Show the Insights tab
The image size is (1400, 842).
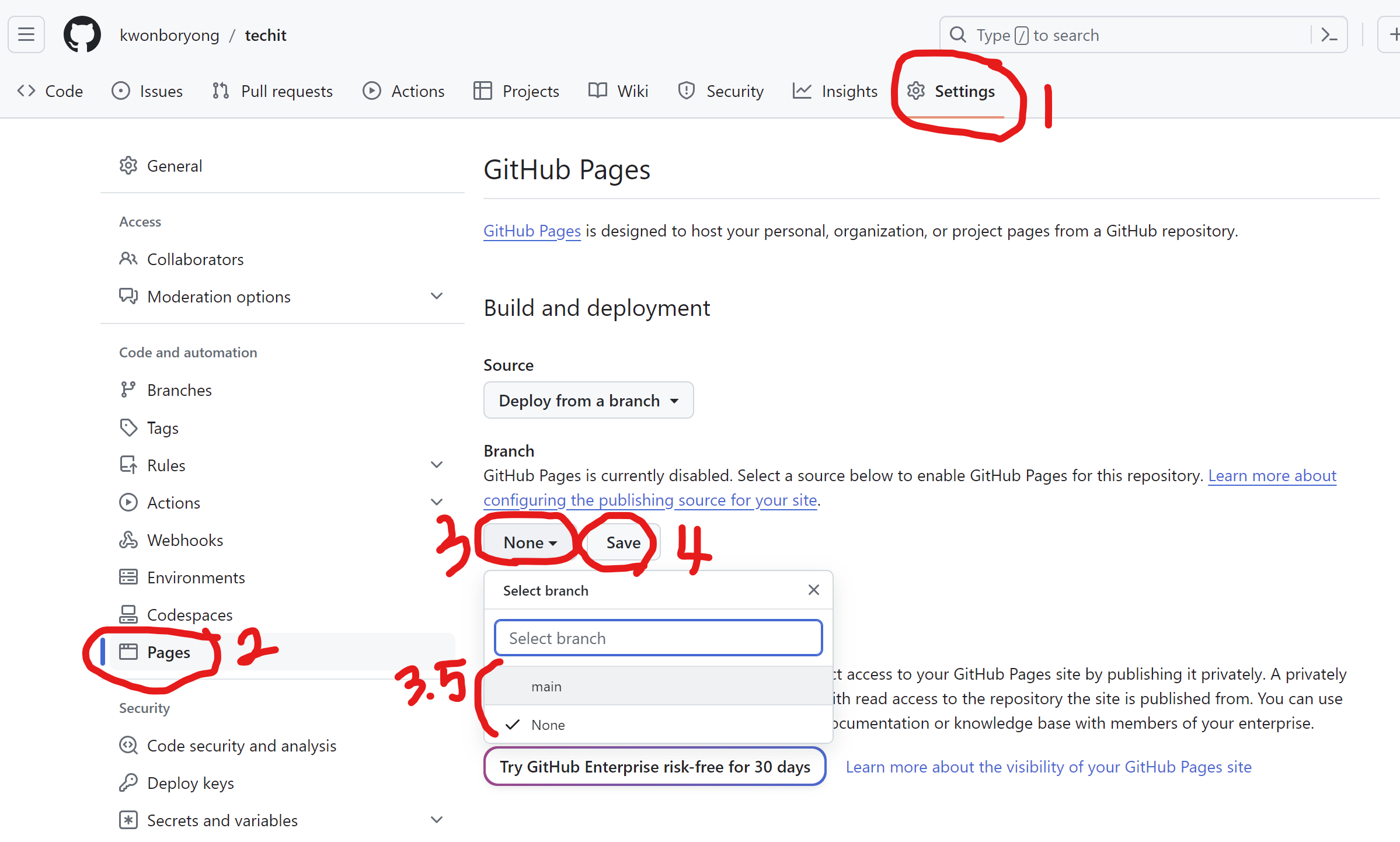tap(835, 91)
